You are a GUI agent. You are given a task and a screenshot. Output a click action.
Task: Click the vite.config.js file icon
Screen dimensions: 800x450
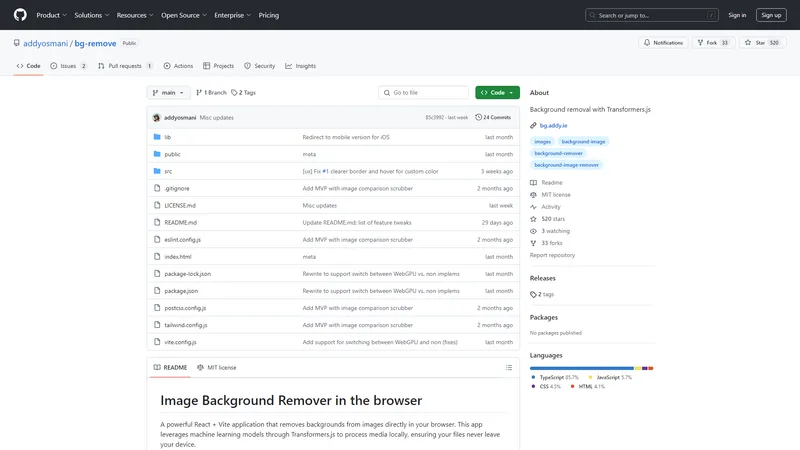click(157, 342)
